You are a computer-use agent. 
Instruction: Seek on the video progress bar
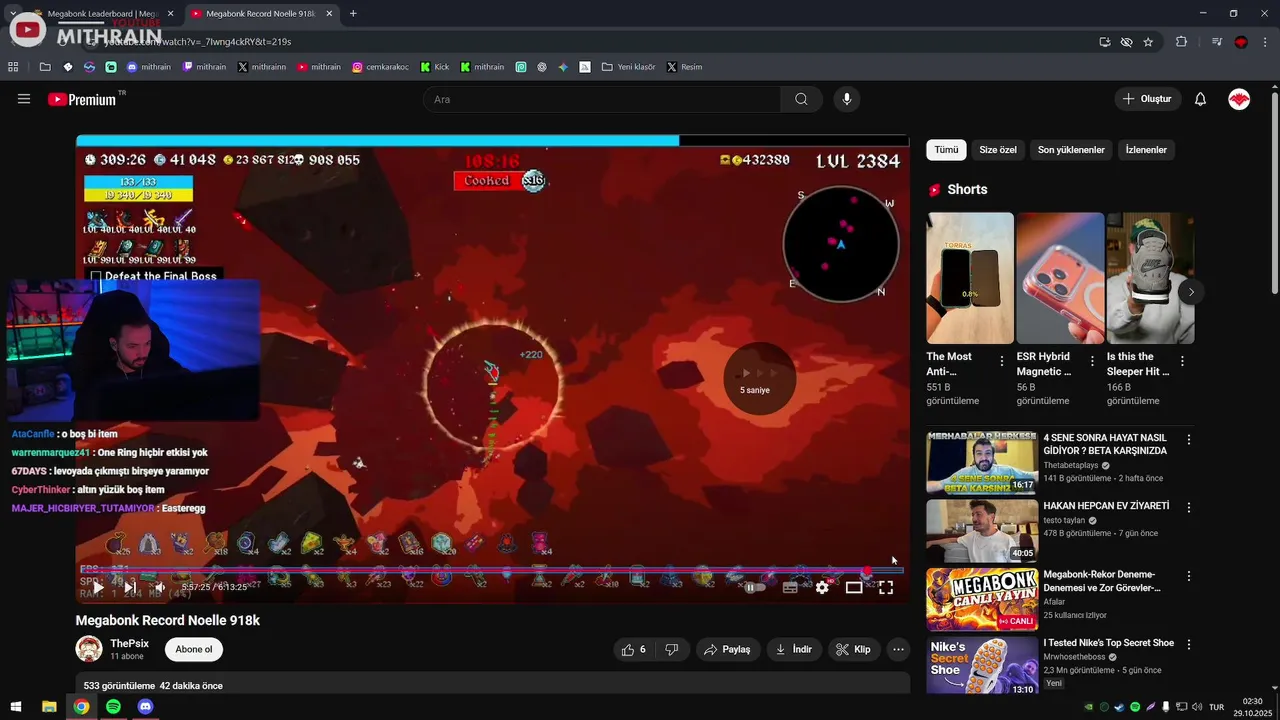[491, 571]
